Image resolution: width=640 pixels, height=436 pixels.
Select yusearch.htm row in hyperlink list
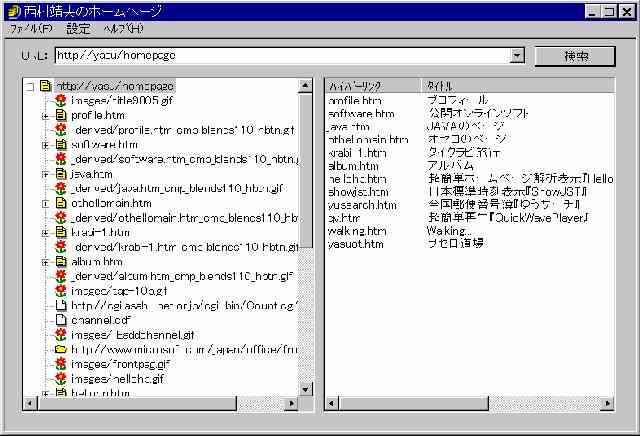[362, 205]
